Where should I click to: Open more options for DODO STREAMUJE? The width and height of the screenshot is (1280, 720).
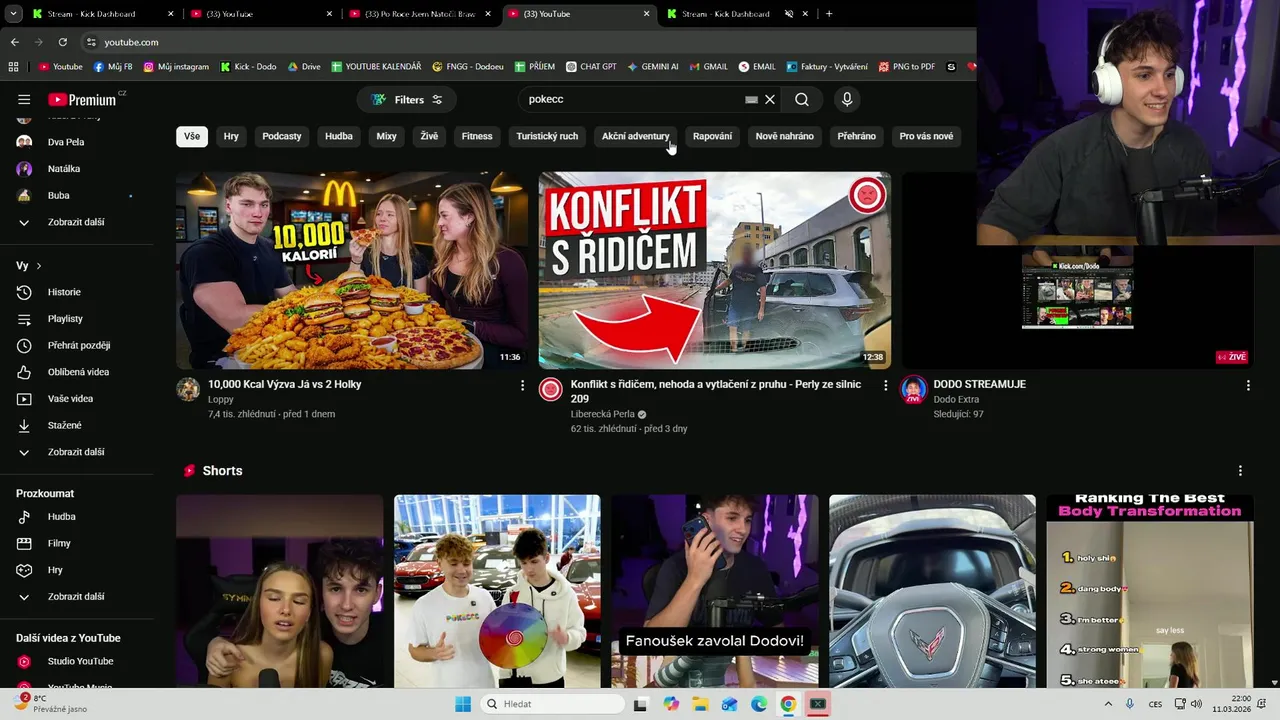tap(1248, 385)
